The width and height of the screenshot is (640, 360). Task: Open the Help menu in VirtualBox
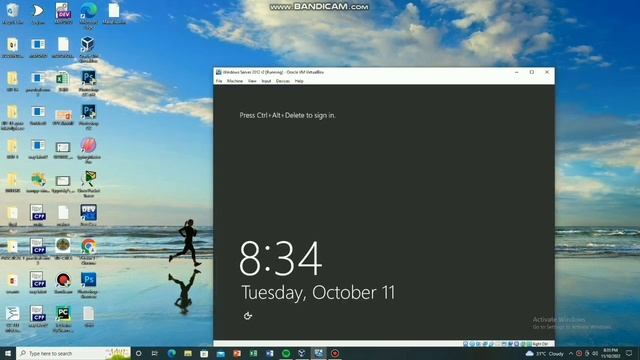pyautogui.click(x=299, y=81)
